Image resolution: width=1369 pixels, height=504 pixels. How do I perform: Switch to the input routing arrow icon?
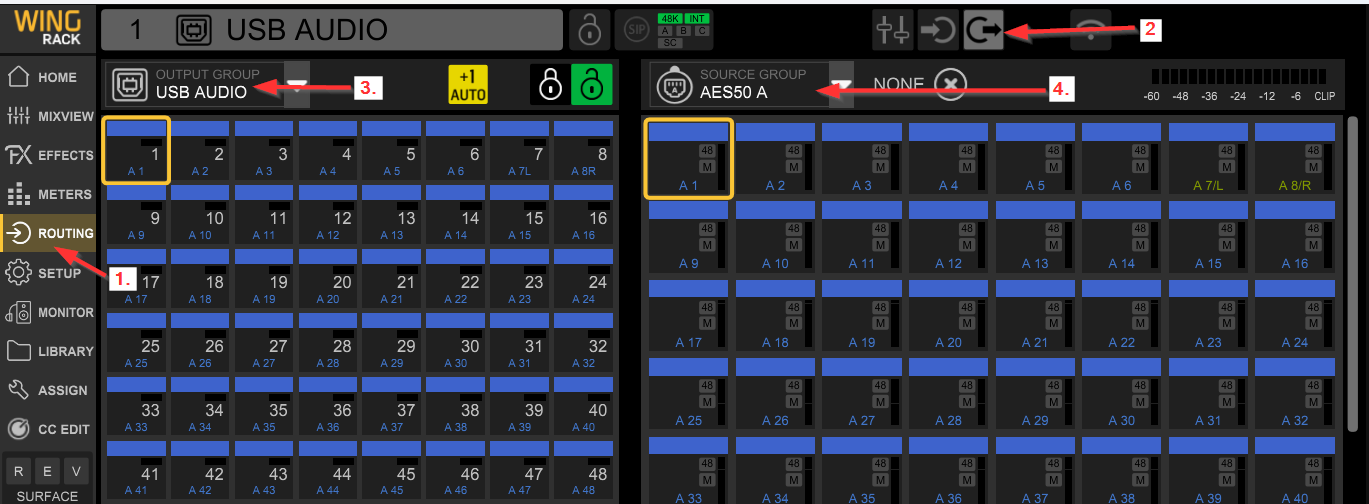click(x=937, y=30)
